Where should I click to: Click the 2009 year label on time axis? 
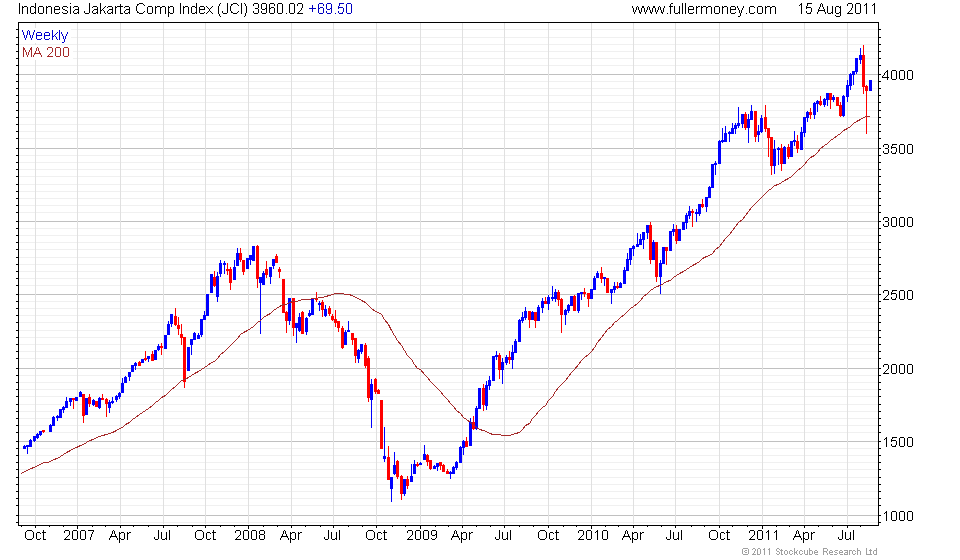(x=422, y=536)
